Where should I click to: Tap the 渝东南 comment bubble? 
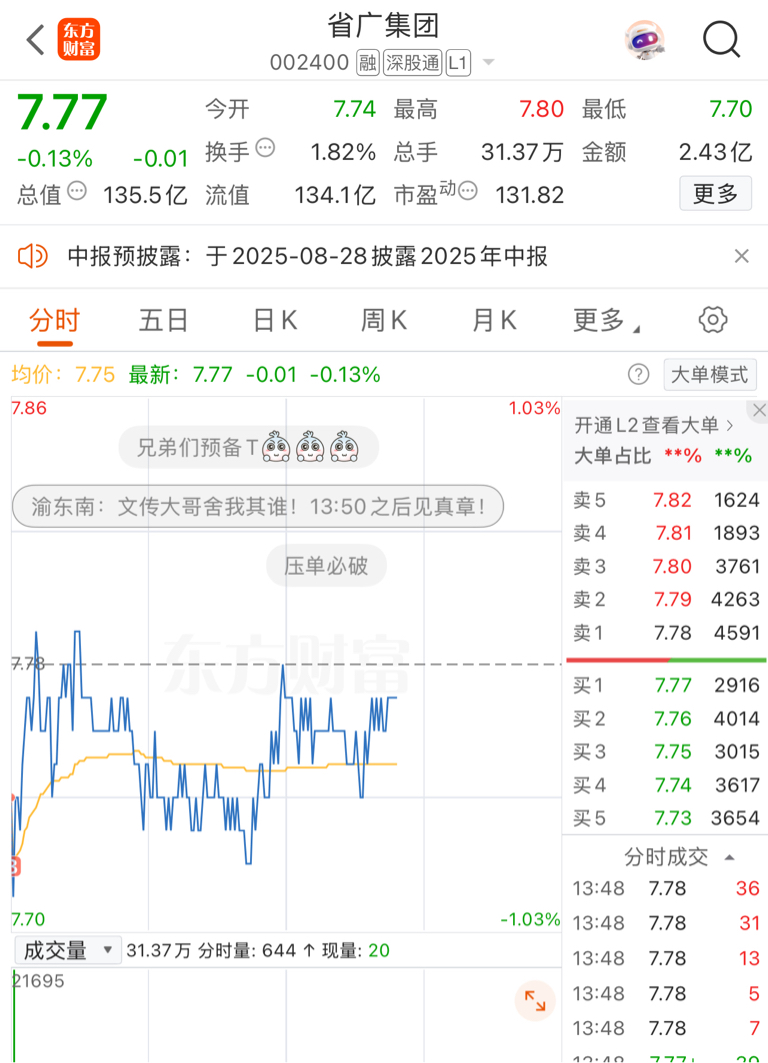pos(258,506)
